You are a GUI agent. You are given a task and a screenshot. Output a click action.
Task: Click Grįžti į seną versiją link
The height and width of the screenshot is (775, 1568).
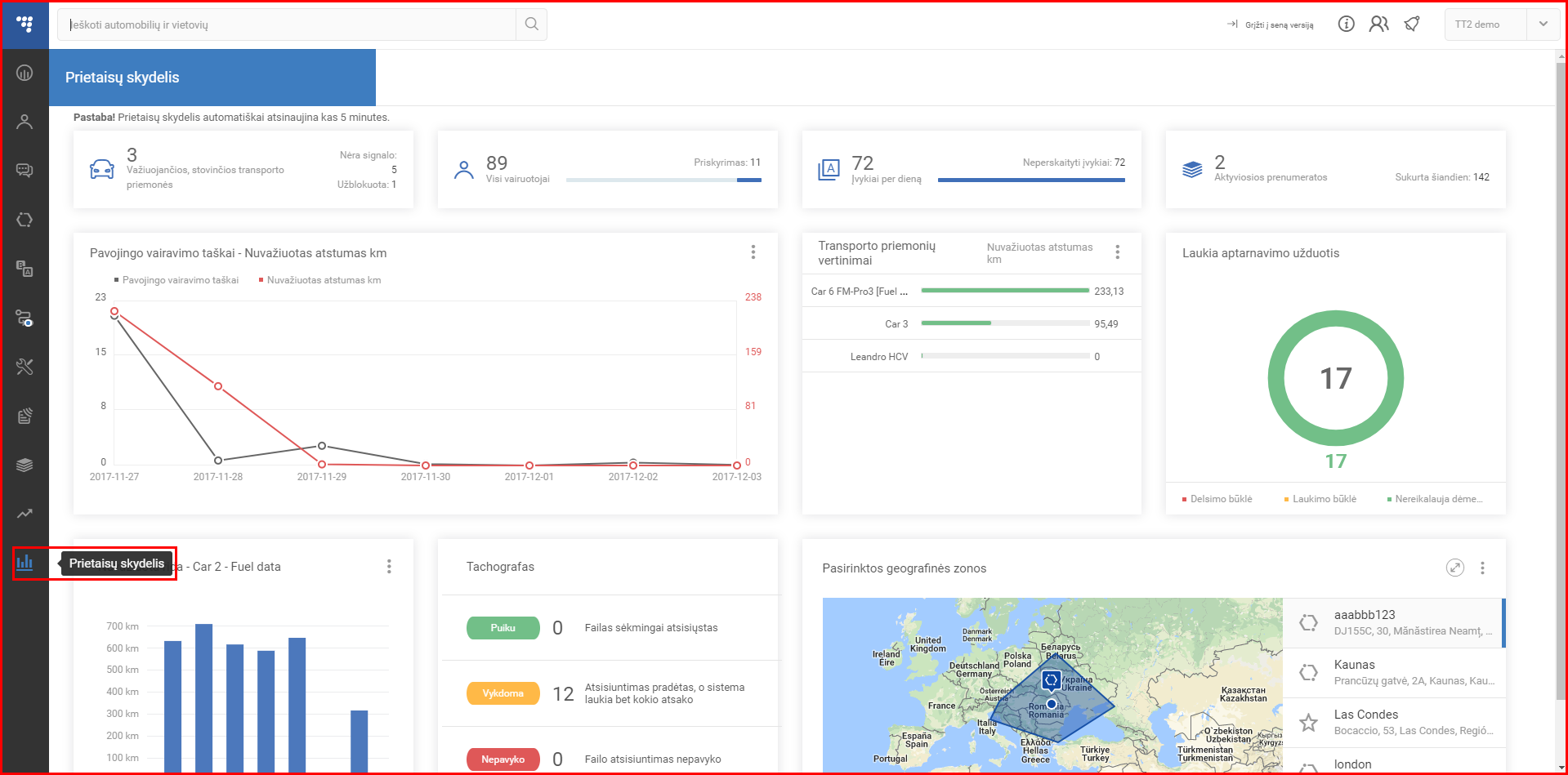tap(1280, 25)
